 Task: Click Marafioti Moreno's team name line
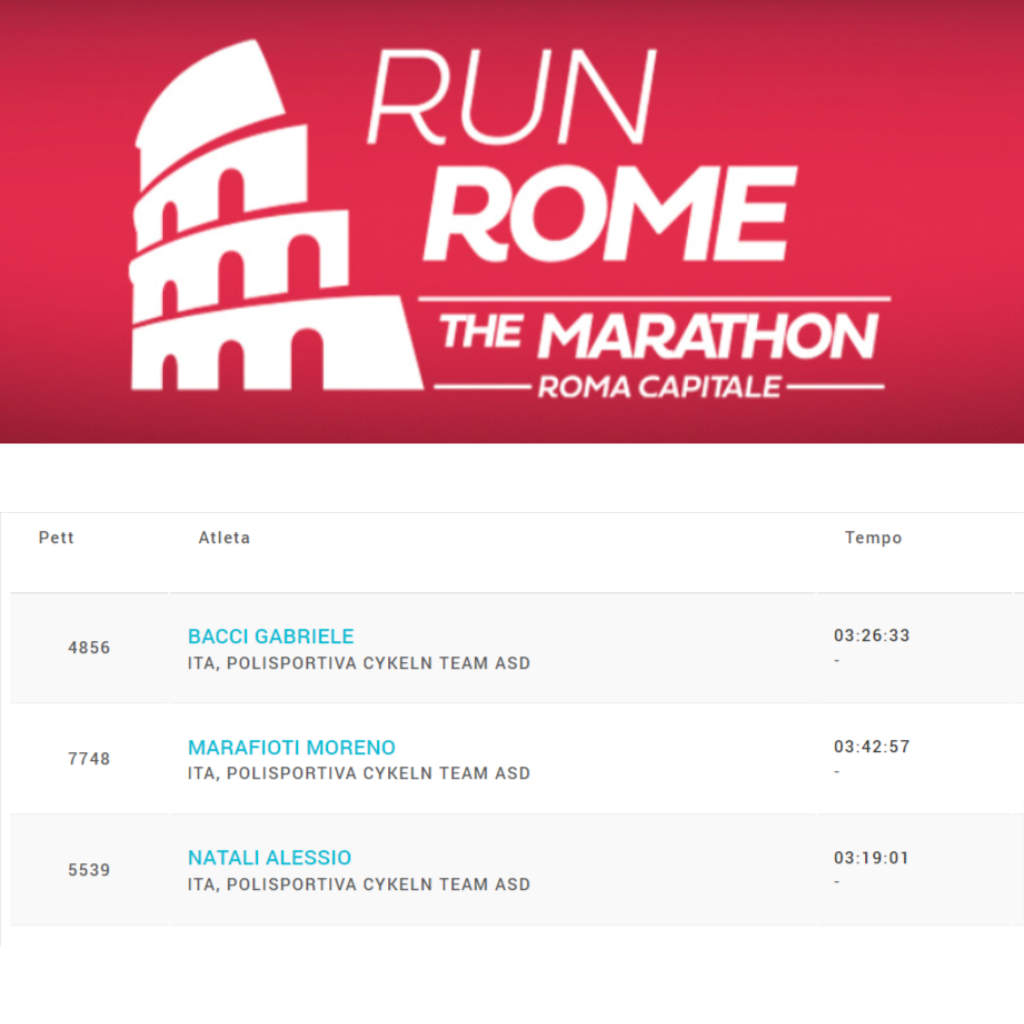359,773
